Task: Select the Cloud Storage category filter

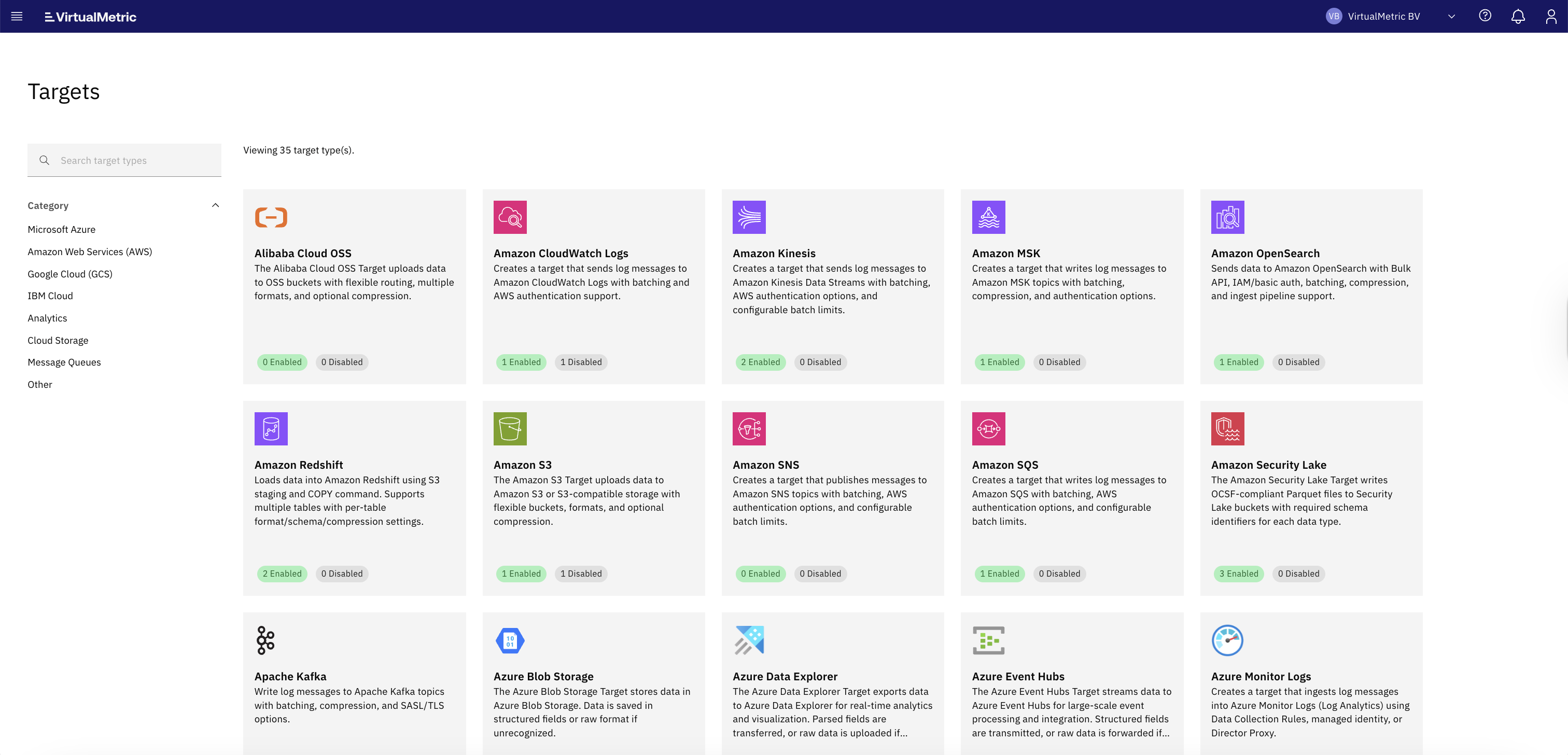Action: [58, 340]
